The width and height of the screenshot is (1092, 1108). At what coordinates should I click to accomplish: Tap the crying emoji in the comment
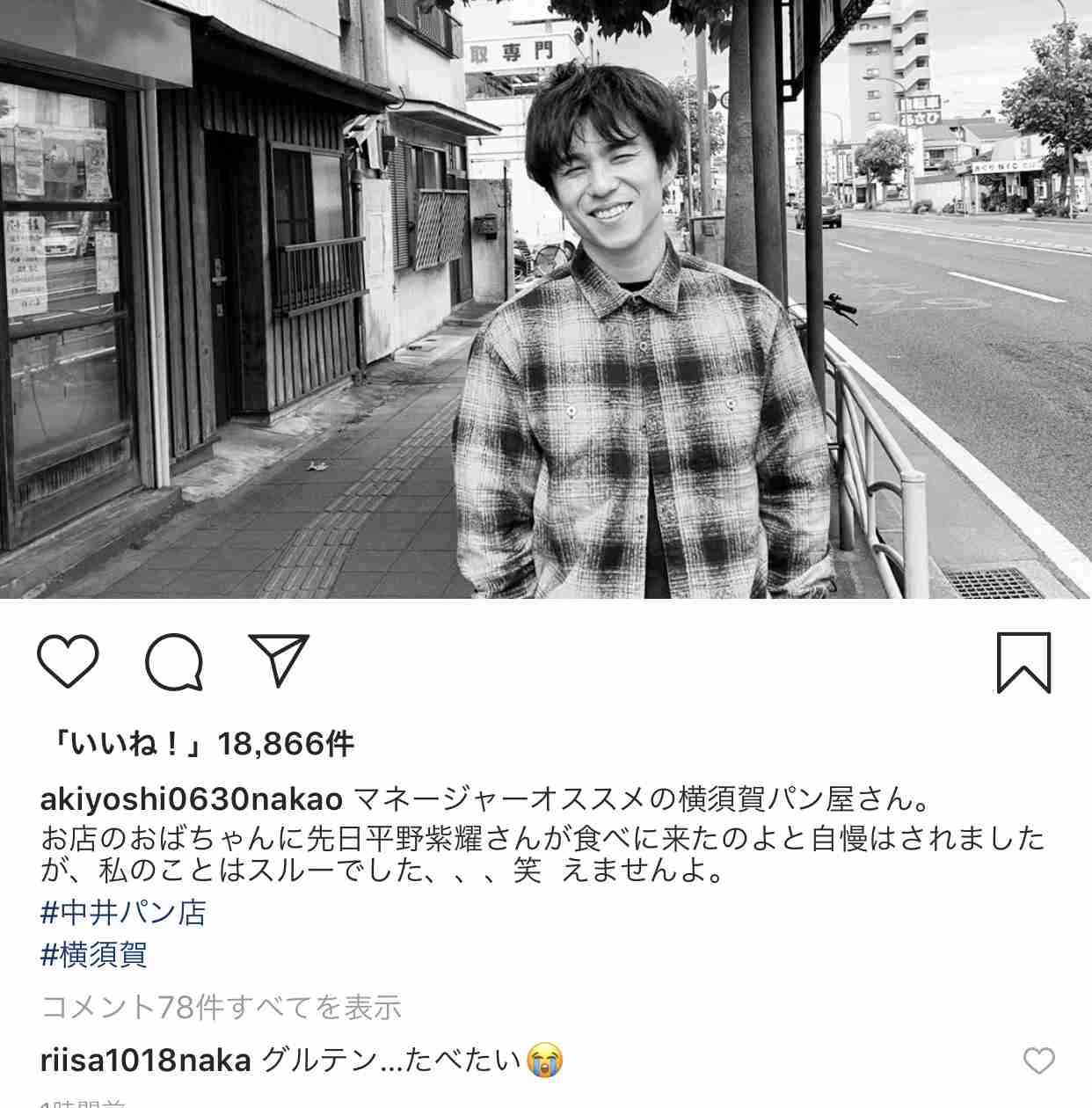tap(544, 1061)
